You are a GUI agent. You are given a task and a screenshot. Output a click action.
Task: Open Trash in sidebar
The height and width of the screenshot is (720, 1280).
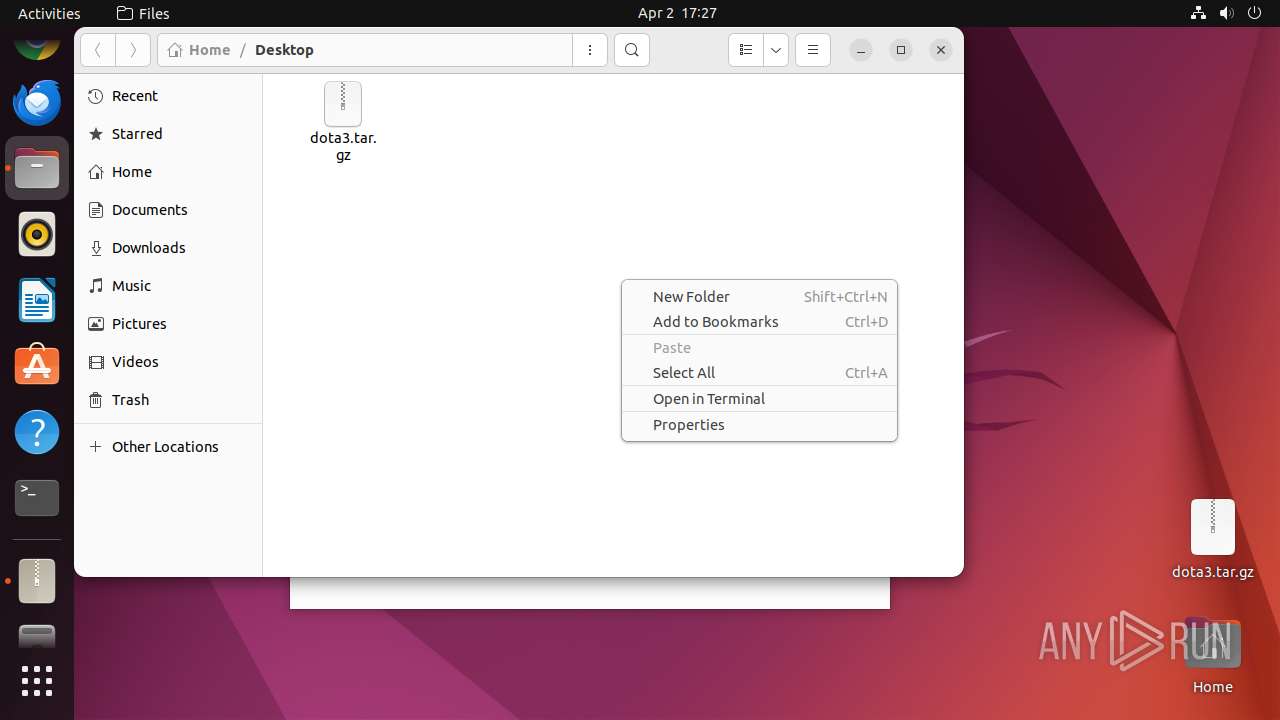[168, 400]
